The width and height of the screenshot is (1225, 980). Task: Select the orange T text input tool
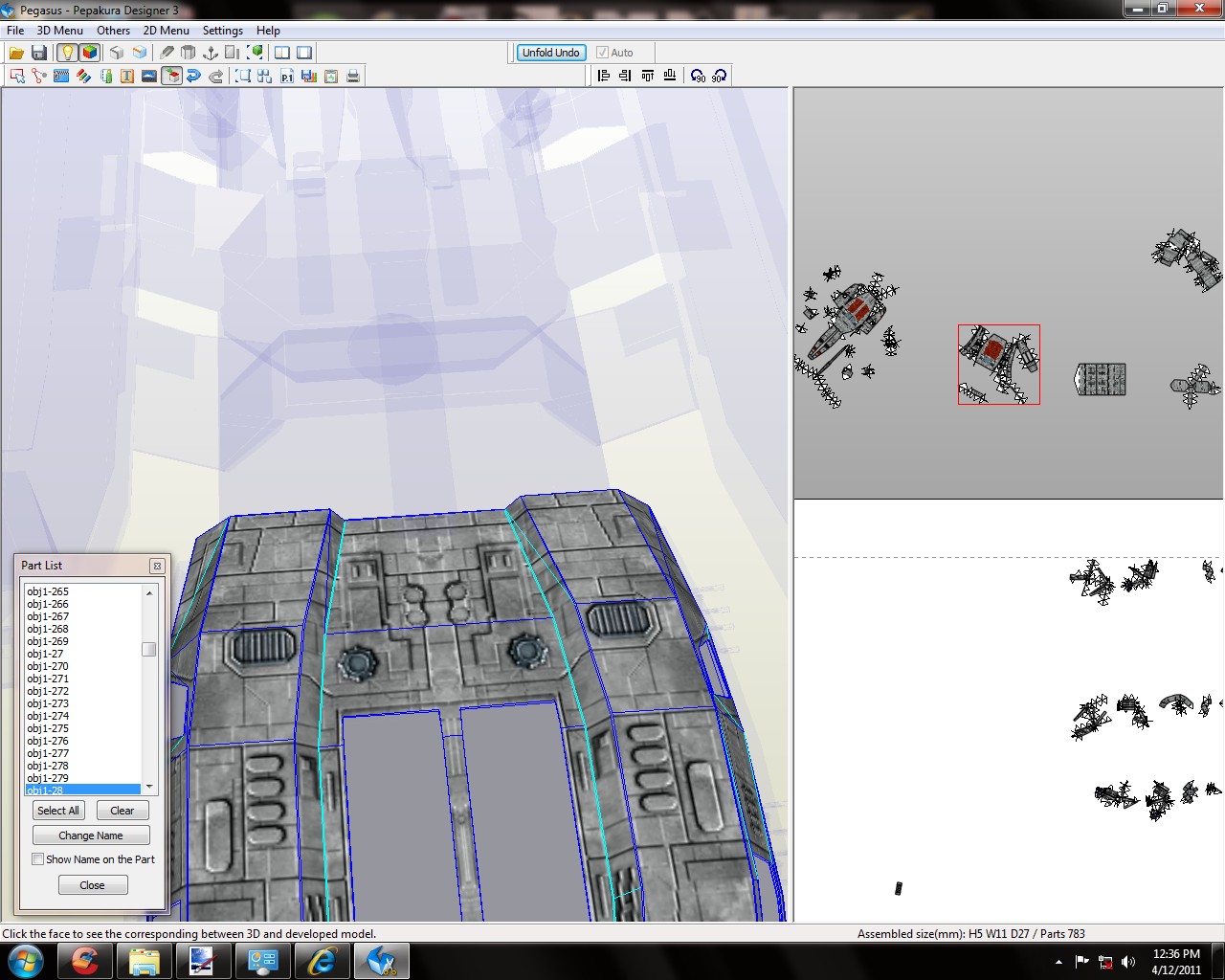coord(127,76)
